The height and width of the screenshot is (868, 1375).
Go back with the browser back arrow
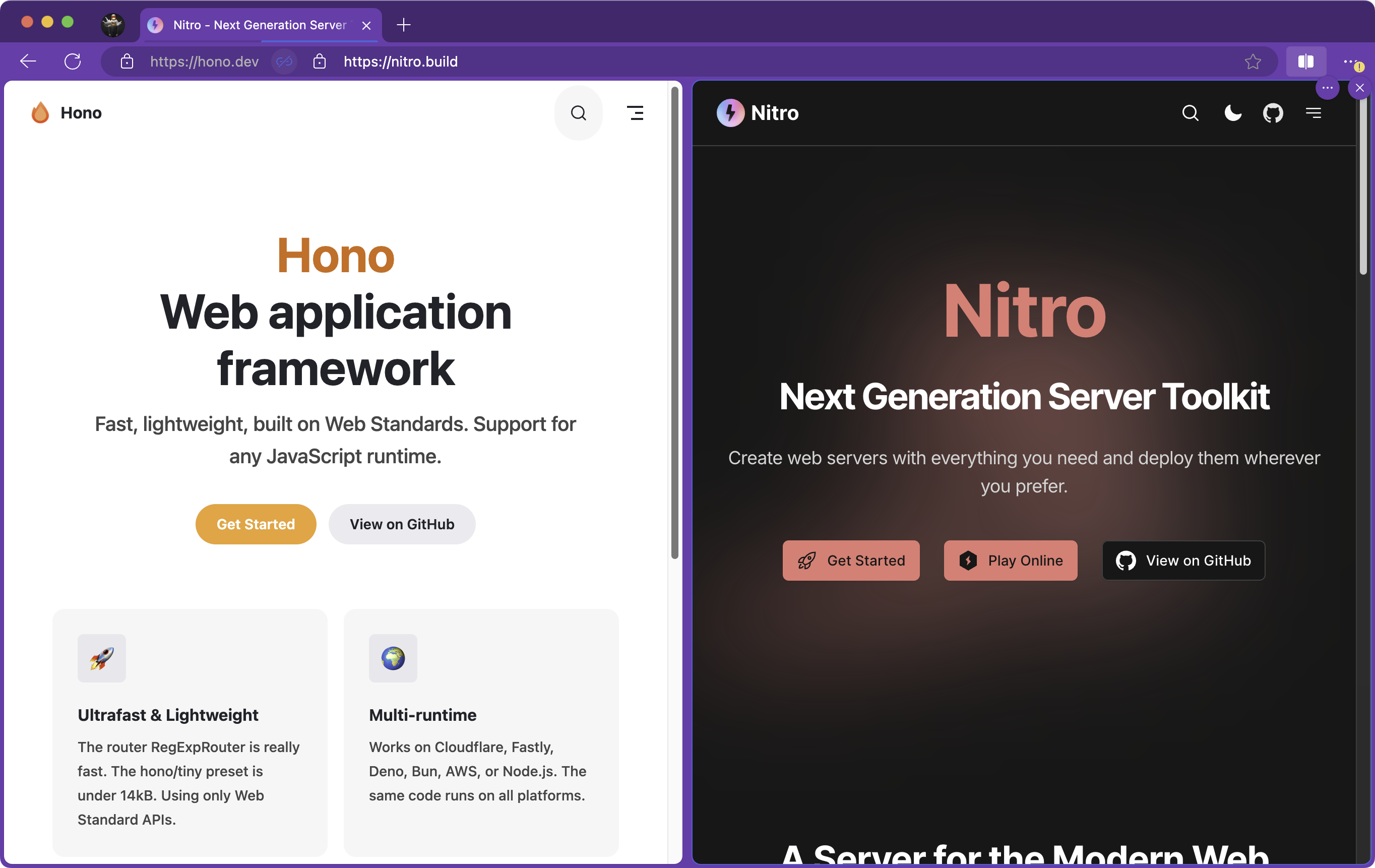(28, 61)
